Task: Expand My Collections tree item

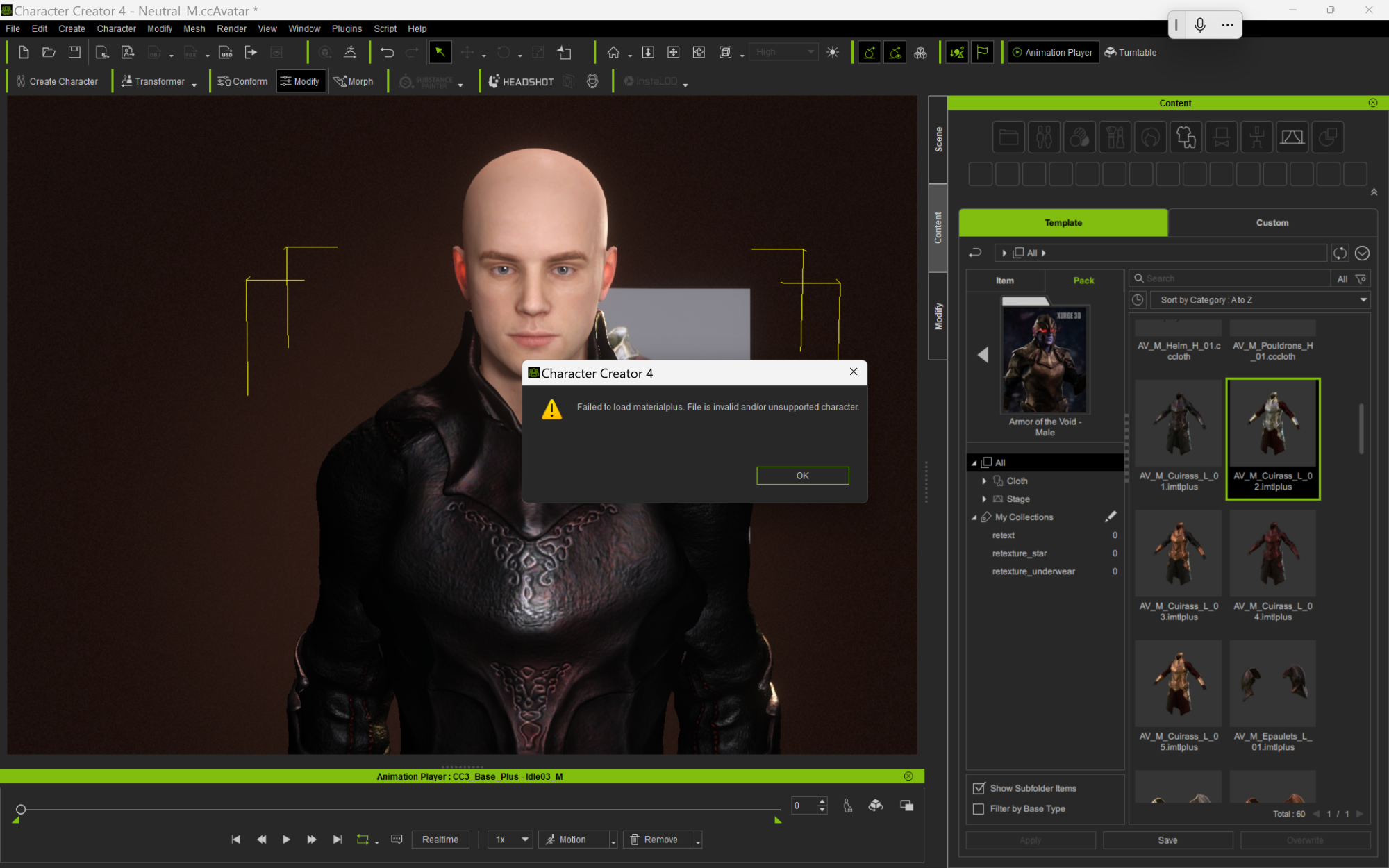Action: click(974, 517)
